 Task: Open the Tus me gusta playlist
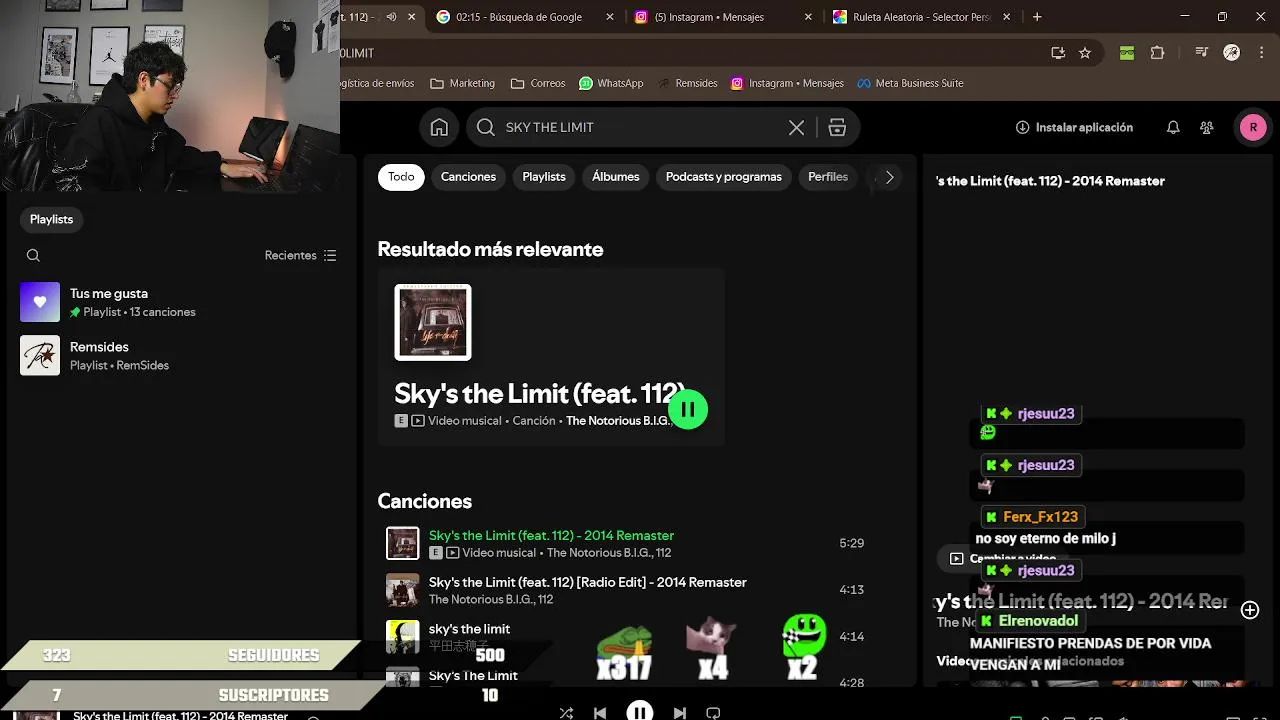[180, 302]
